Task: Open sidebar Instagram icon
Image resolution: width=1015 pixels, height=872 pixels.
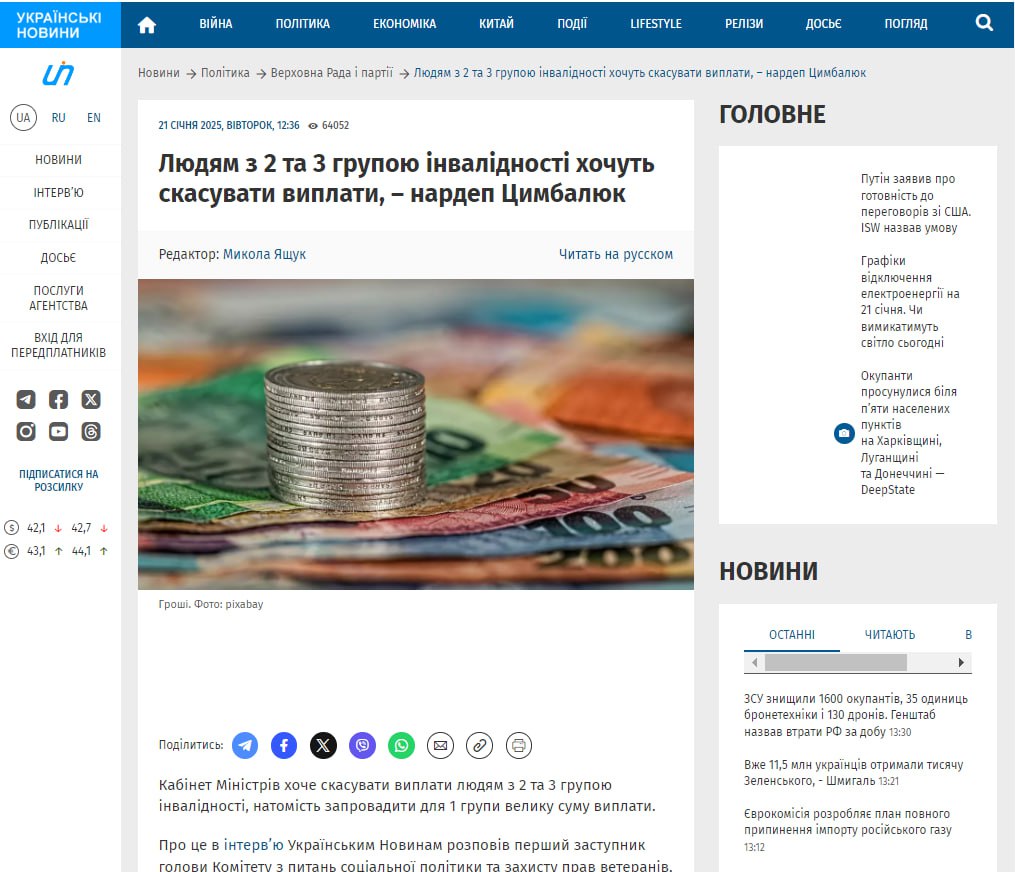Action: 26,432
